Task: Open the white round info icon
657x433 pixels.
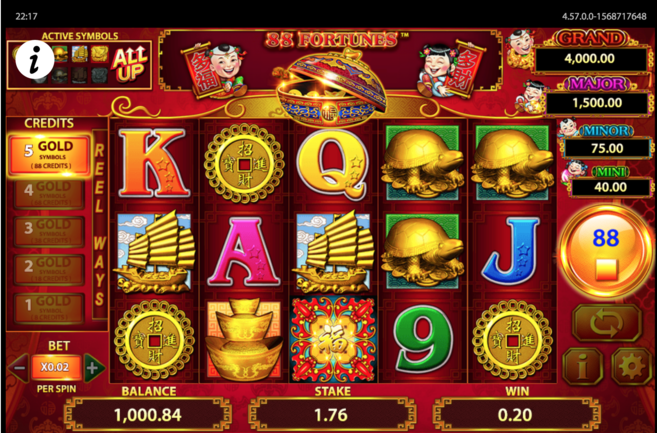Action: 35,60
